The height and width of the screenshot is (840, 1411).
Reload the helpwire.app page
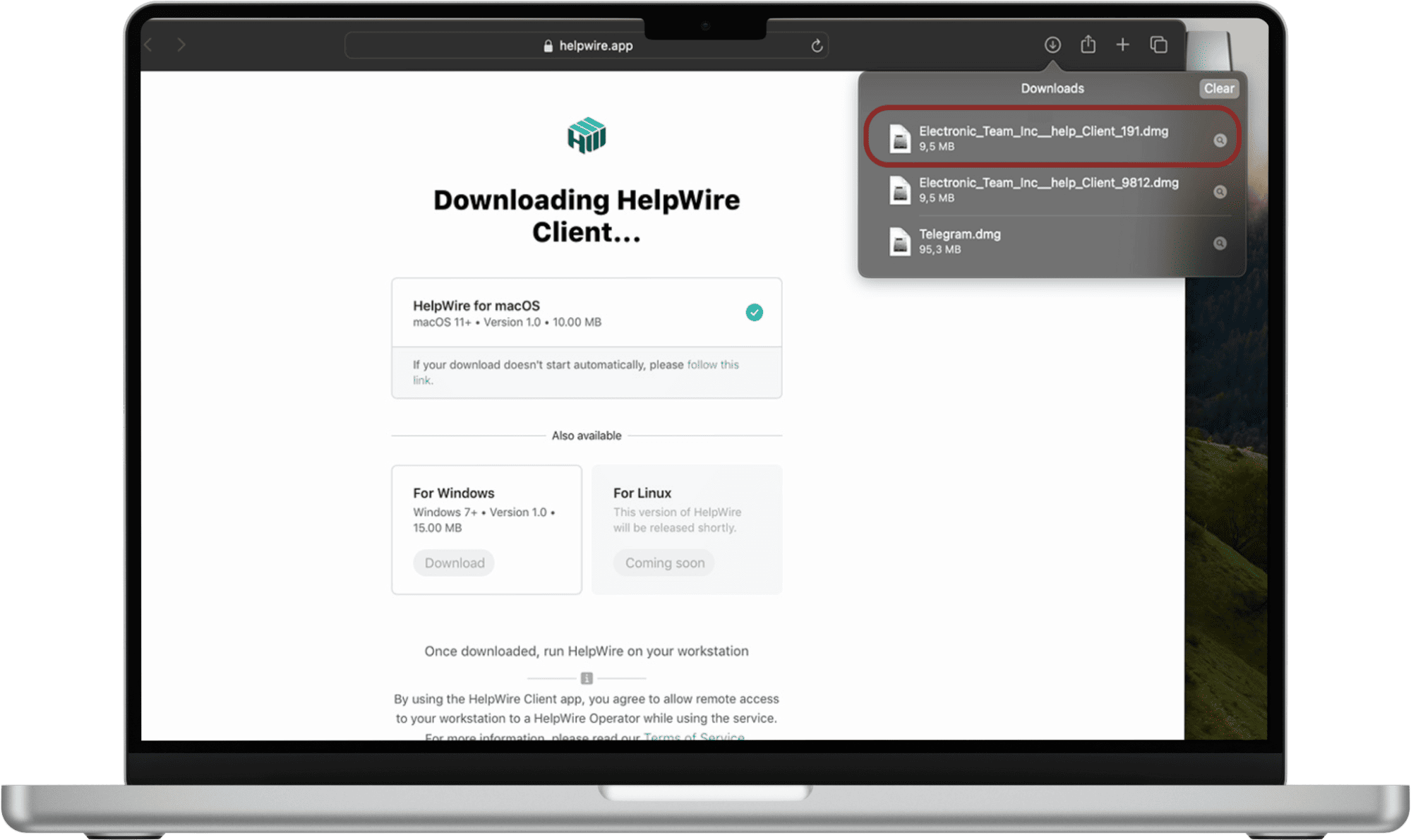pyautogui.click(x=817, y=46)
